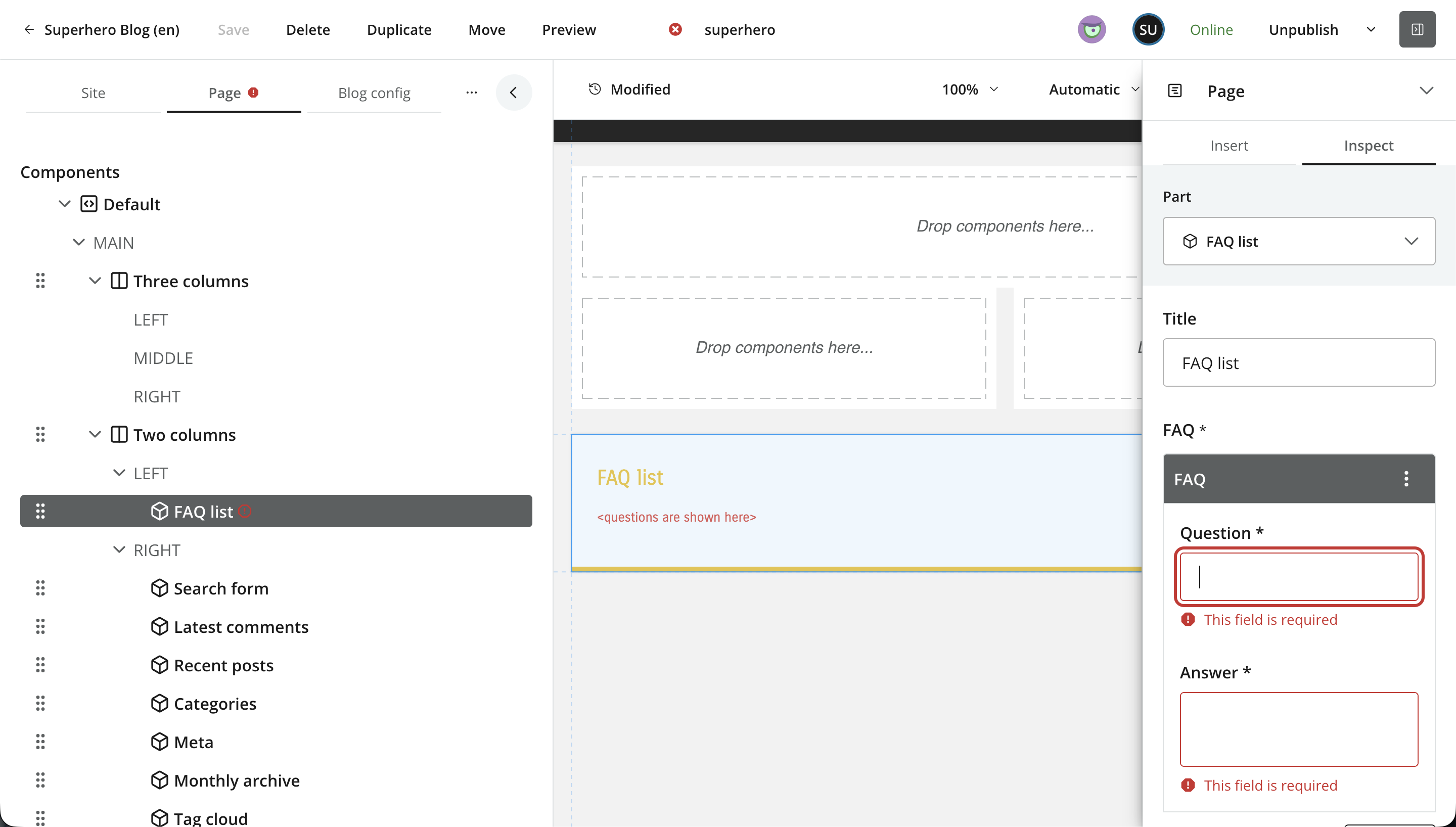Click the Search form part cube icon
Viewport: 1456px width, 827px height.
click(160, 588)
